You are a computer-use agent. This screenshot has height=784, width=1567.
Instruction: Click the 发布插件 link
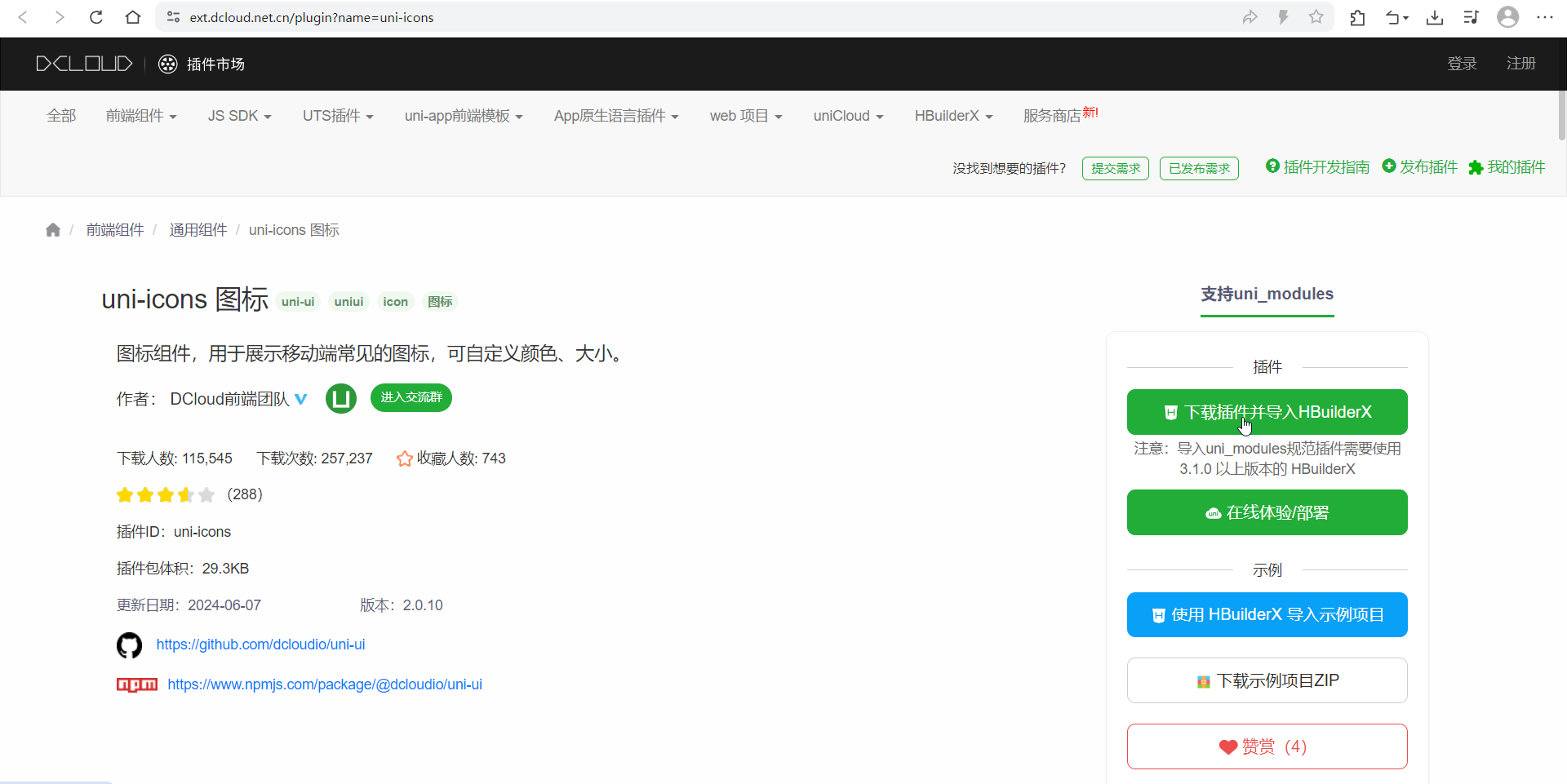[1419, 167]
